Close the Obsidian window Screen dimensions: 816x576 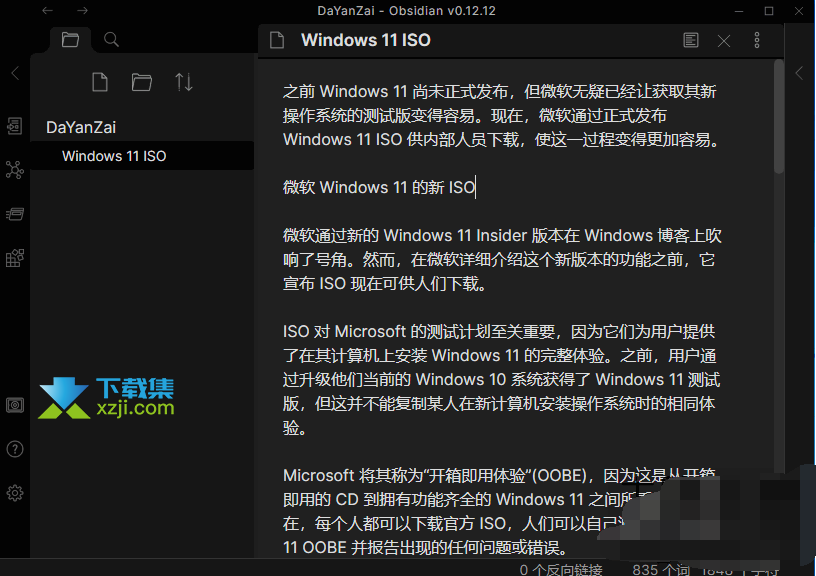(799, 11)
